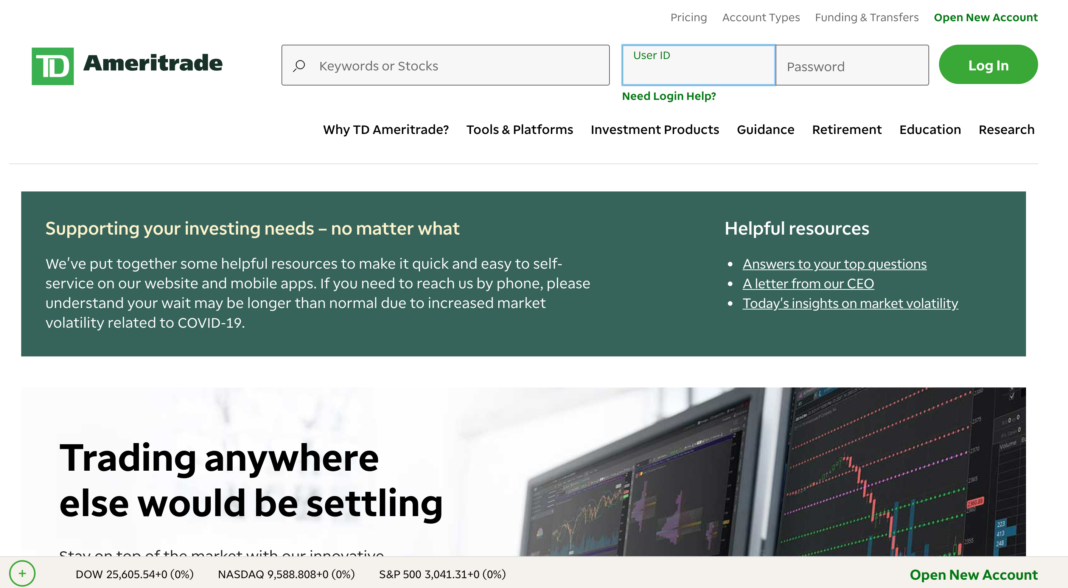
Task: Select the Education menu item
Action: click(x=929, y=129)
